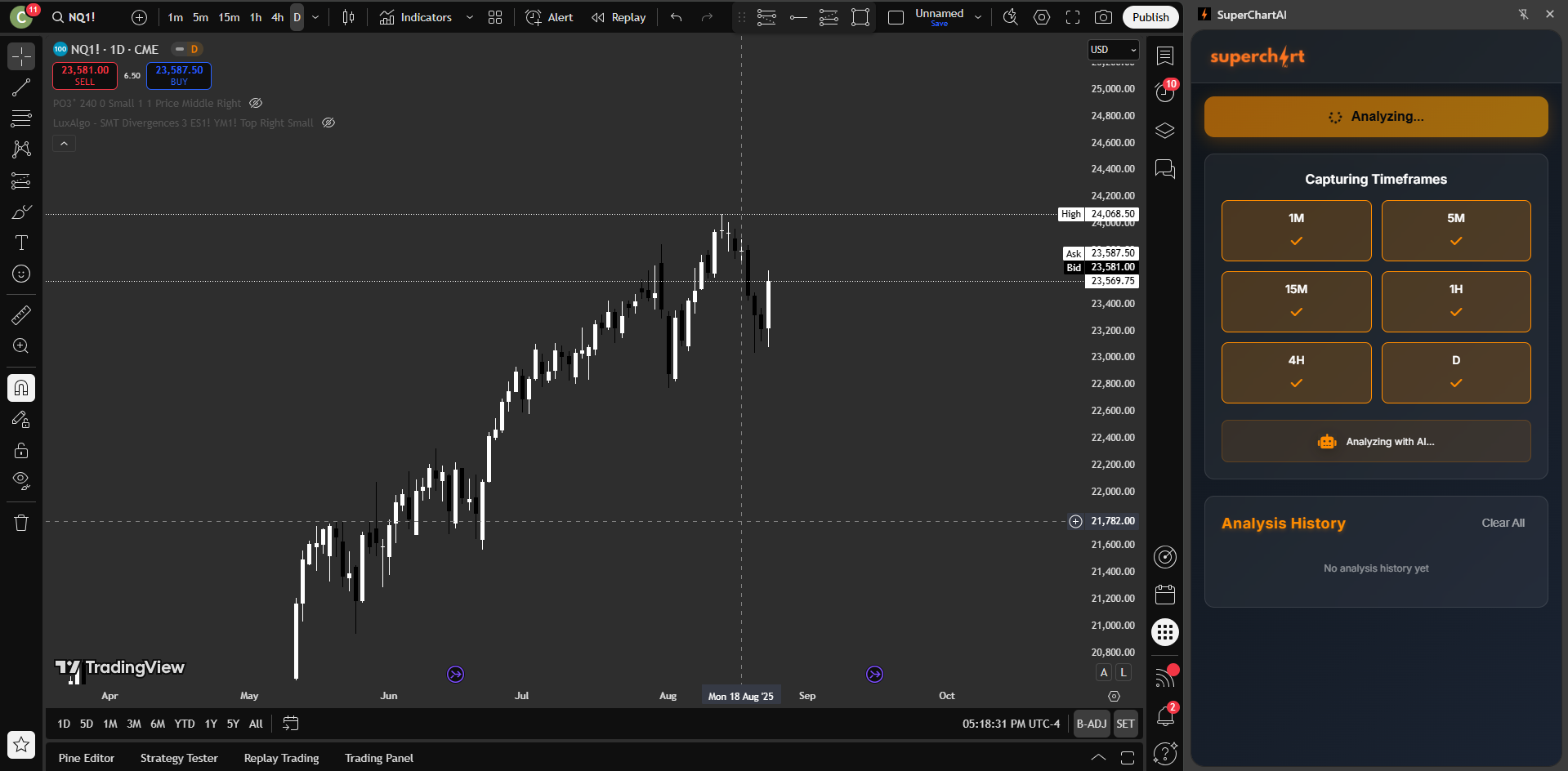Toggle lock all drawing tools
This screenshot has width=1568, height=771.
tap(21, 450)
